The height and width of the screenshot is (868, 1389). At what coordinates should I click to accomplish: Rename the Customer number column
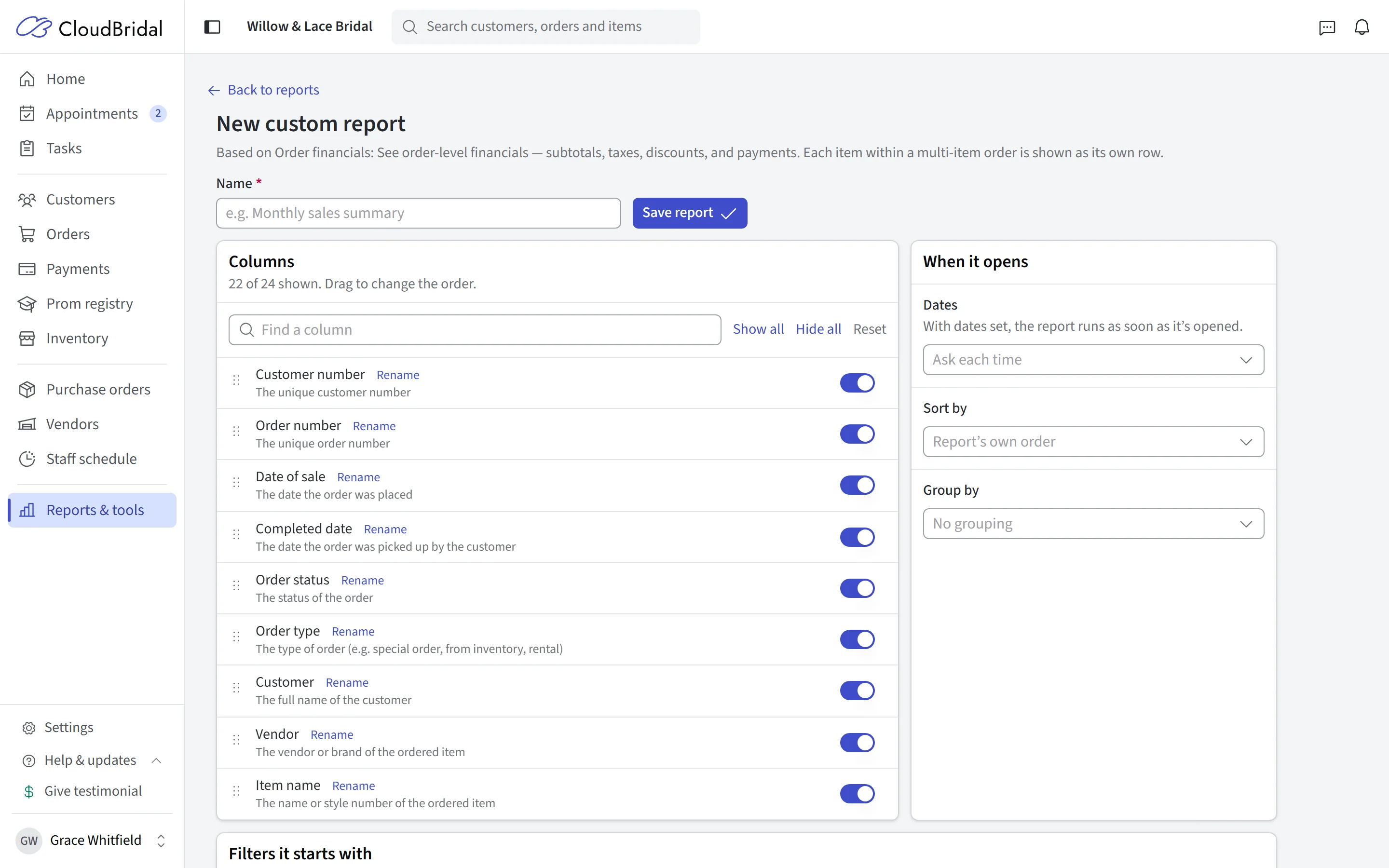398,375
